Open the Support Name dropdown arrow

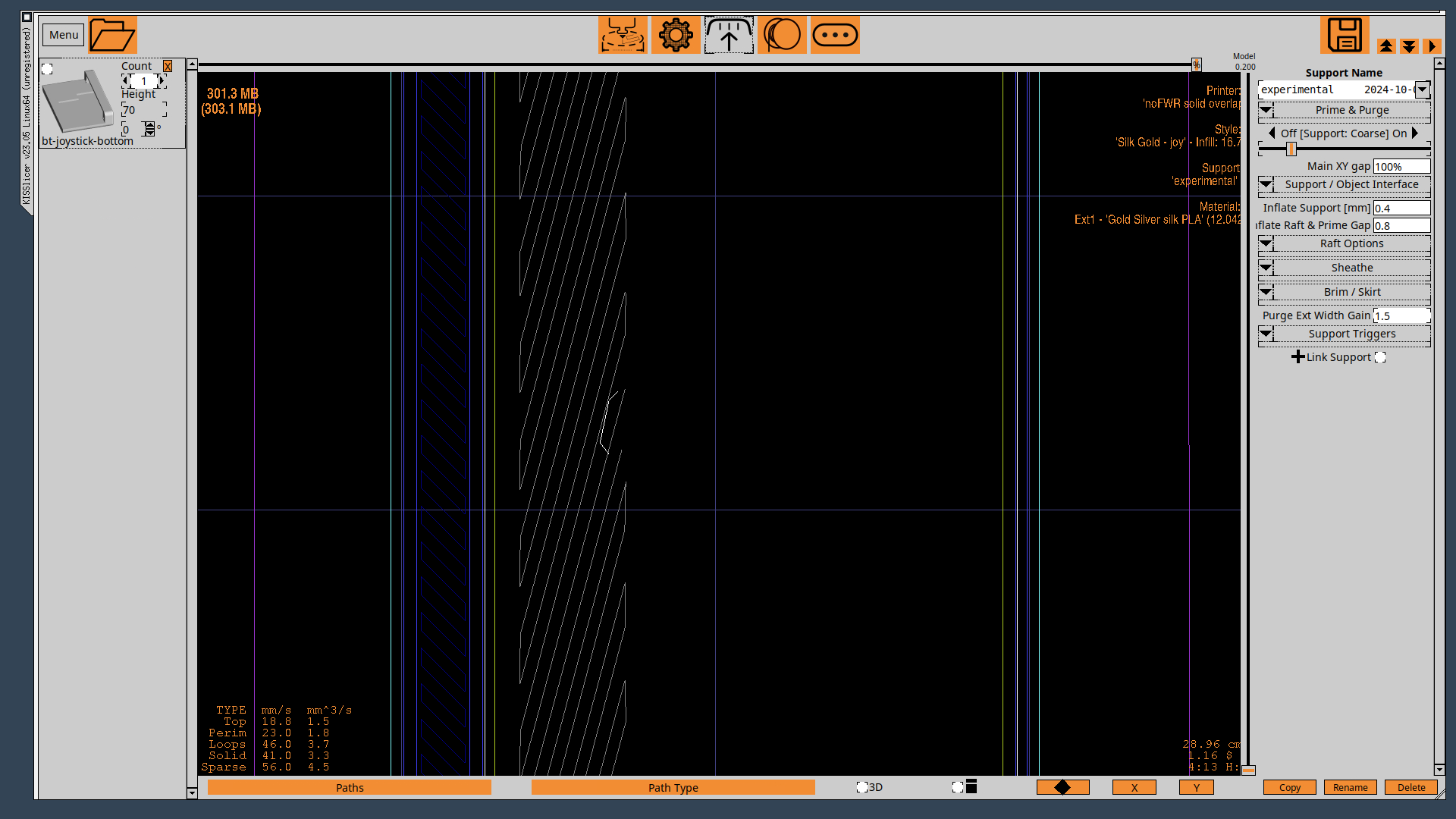point(1423,89)
